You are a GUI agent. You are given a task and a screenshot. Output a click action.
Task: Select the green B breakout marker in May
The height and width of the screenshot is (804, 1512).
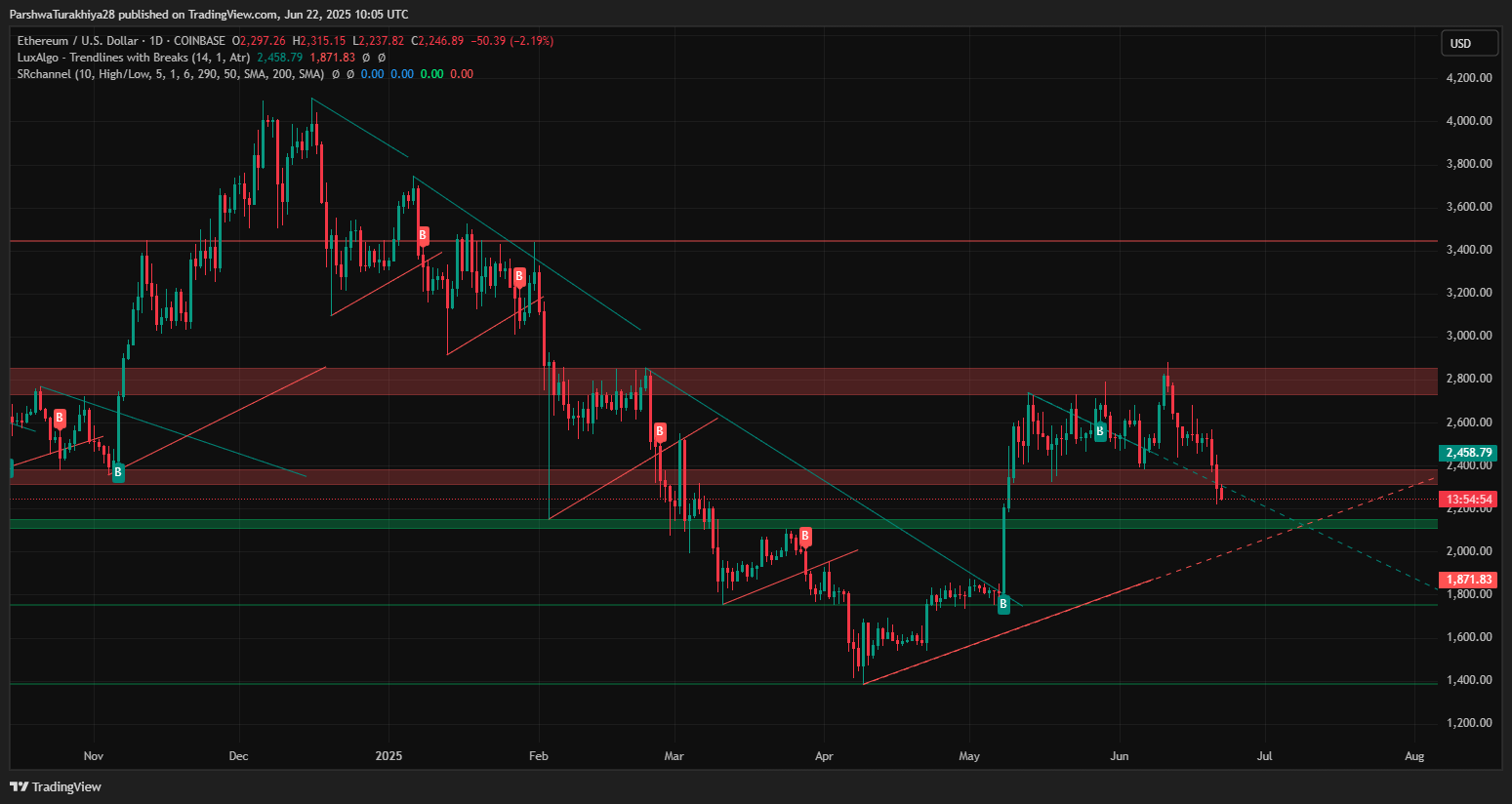point(1002,604)
